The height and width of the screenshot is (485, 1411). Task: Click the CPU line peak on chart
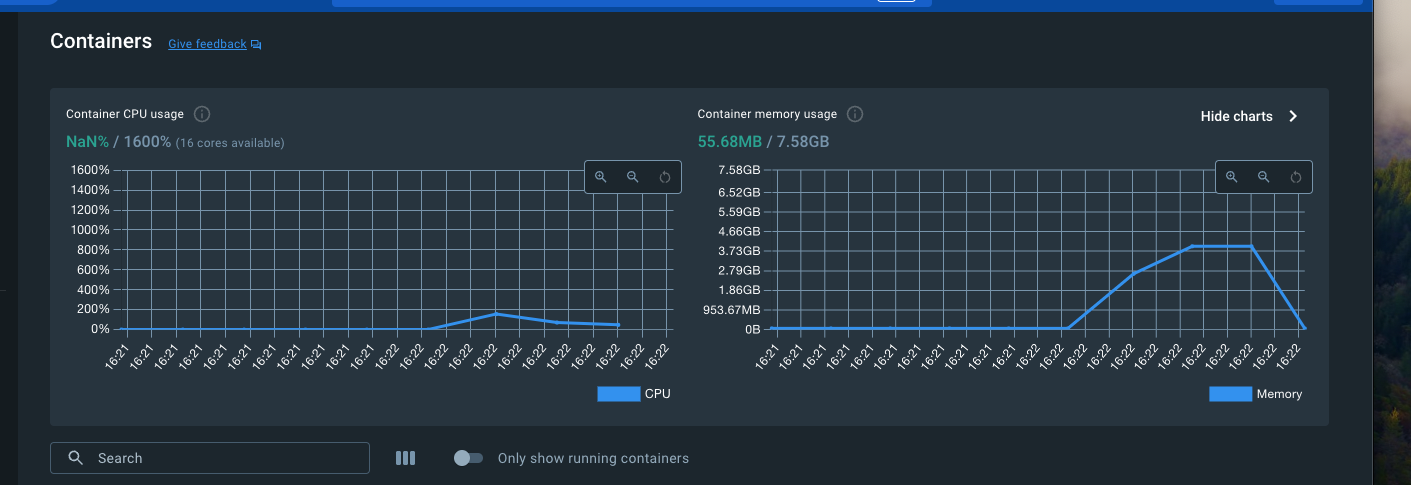tap(496, 314)
